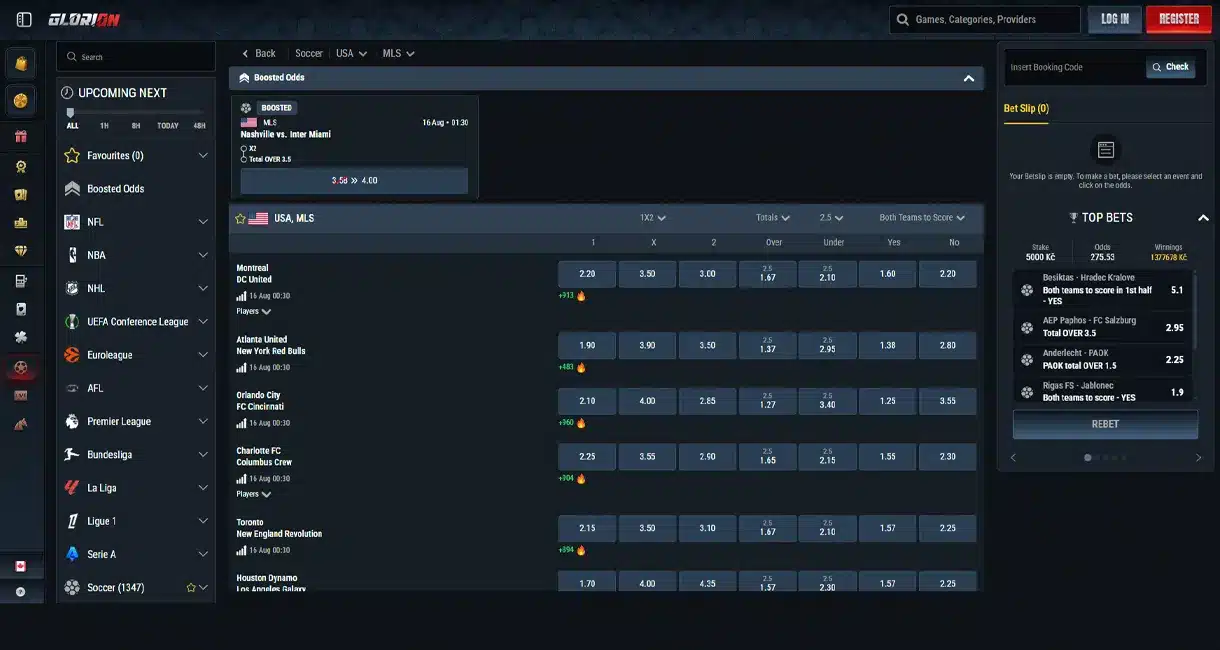1220x650 pixels.
Task: Add boosted Nashville vs Inter Miami 4.00 odds
Action: tap(354, 181)
